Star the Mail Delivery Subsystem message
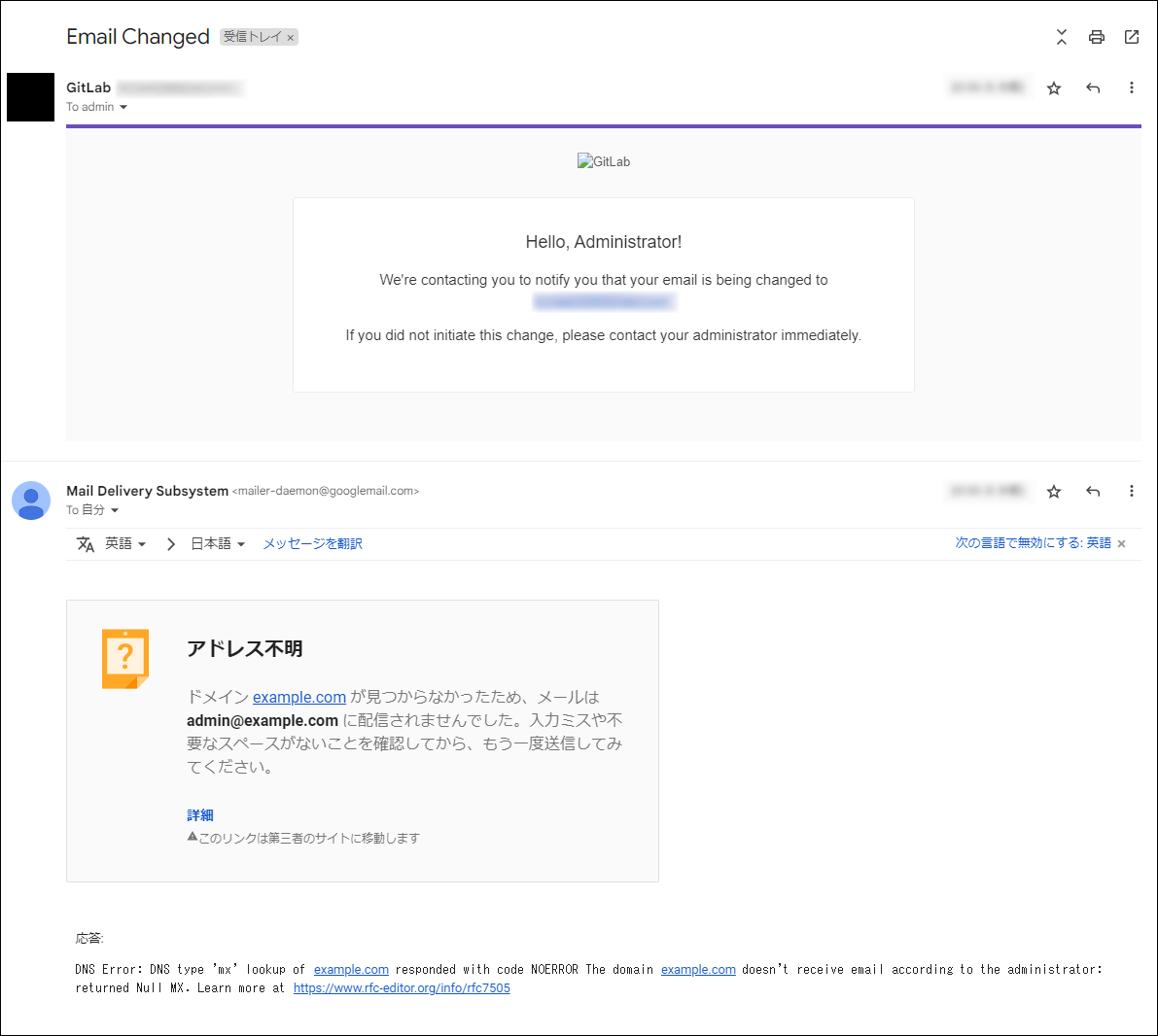Image resolution: width=1158 pixels, height=1036 pixels. tap(1054, 492)
